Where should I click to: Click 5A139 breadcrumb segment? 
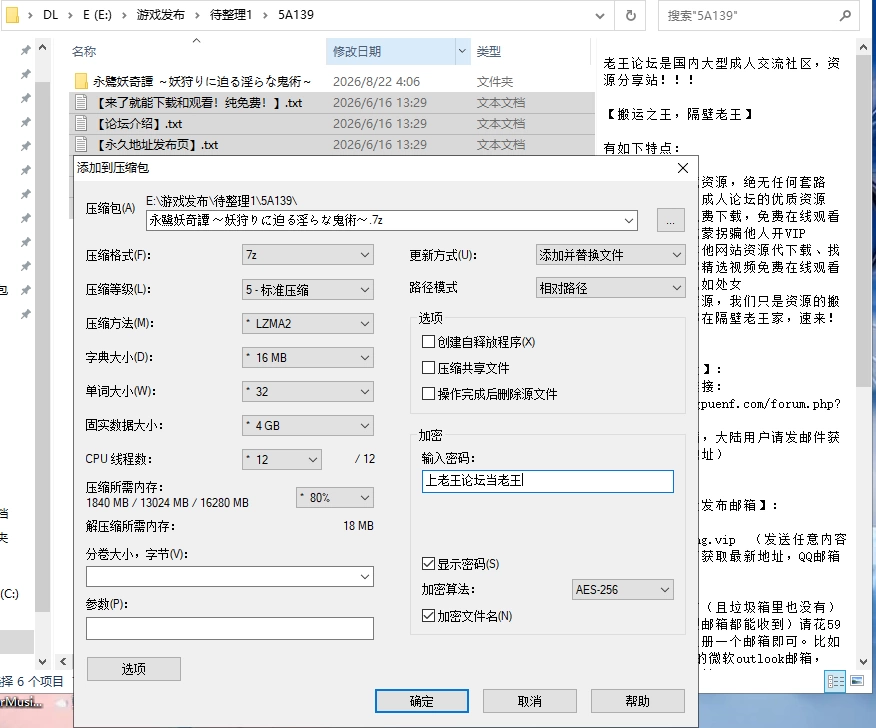click(296, 15)
